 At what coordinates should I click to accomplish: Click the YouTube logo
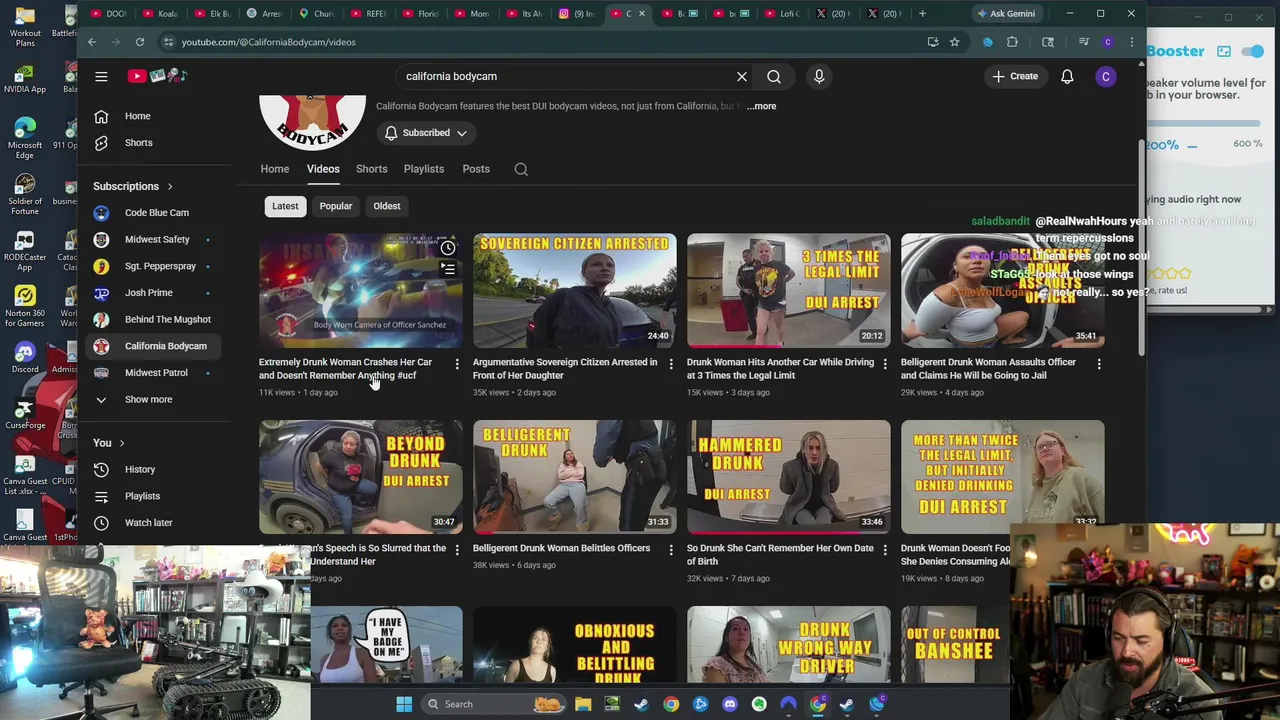pyautogui.click(x=157, y=76)
